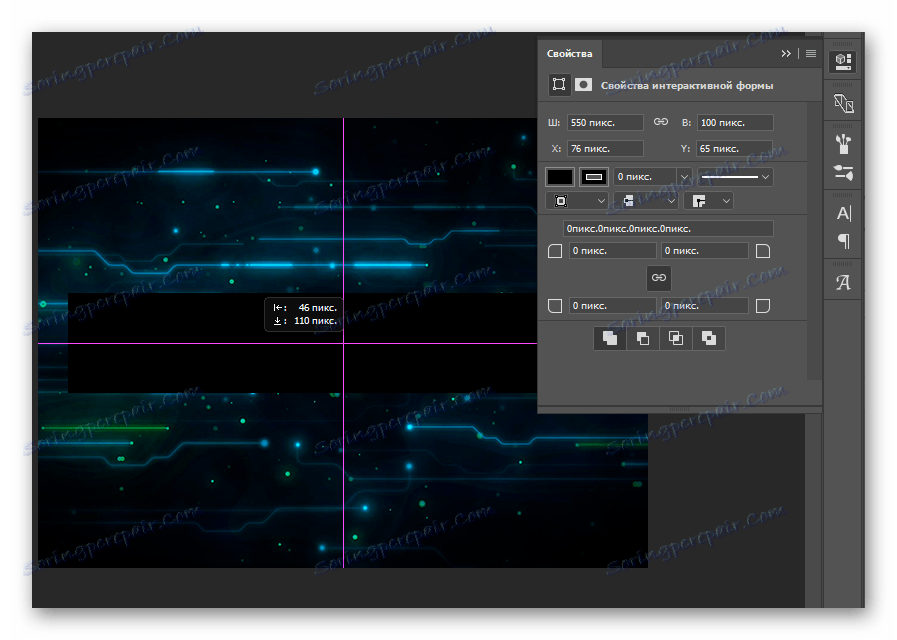The image size is (897, 640).
Task: Click the bottom-left corner radius value field
Action: (612, 305)
